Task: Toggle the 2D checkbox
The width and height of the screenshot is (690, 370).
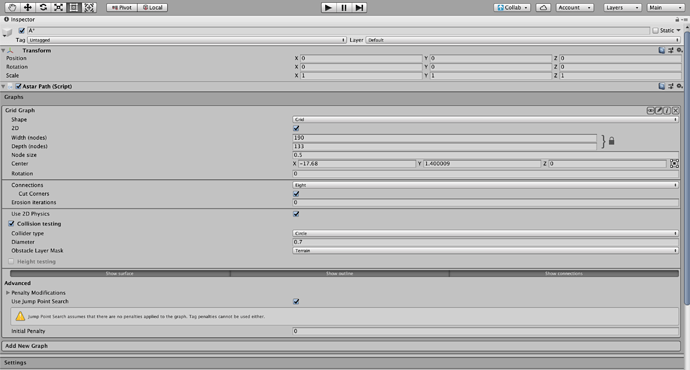Action: point(296,128)
